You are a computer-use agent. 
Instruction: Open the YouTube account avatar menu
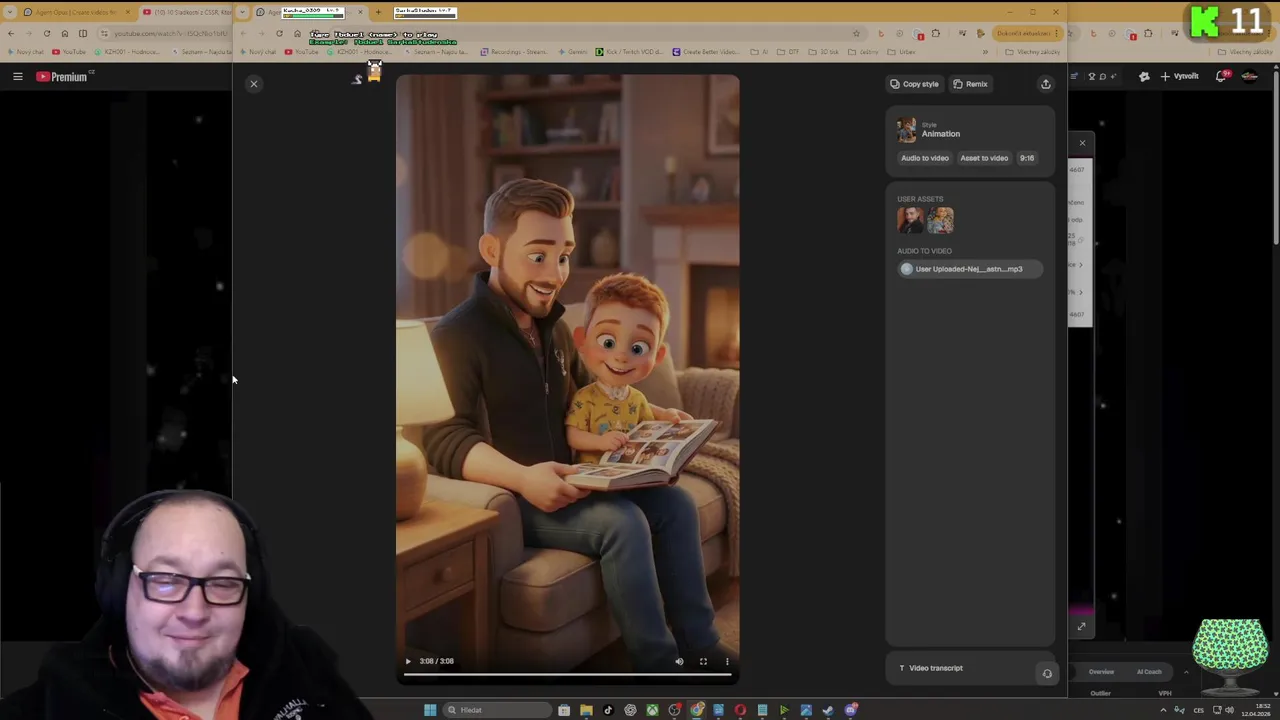[1250, 76]
